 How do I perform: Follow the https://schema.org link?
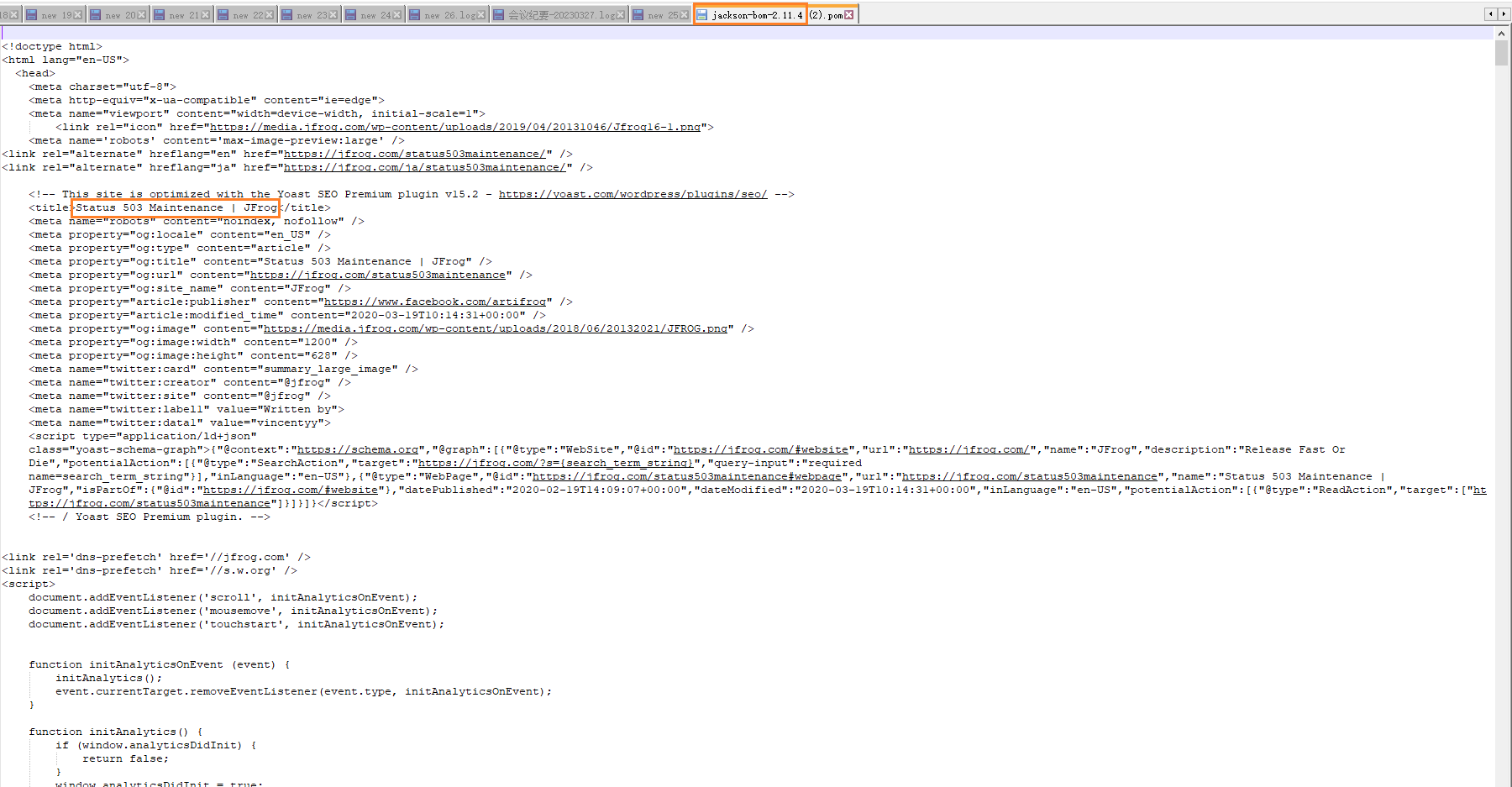[358, 450]
